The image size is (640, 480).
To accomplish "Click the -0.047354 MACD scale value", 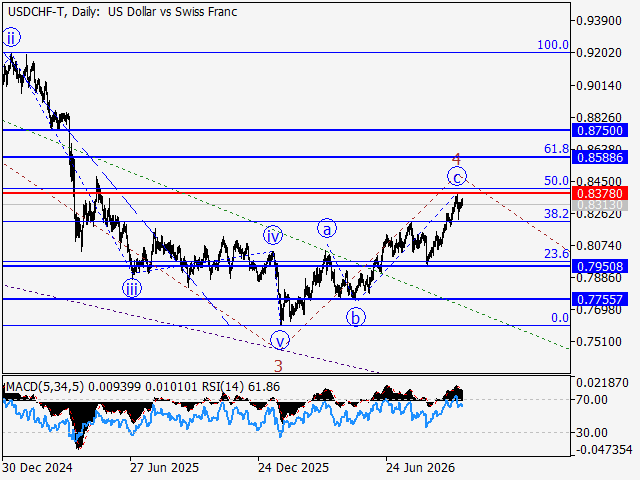I will tap(604, 450).
